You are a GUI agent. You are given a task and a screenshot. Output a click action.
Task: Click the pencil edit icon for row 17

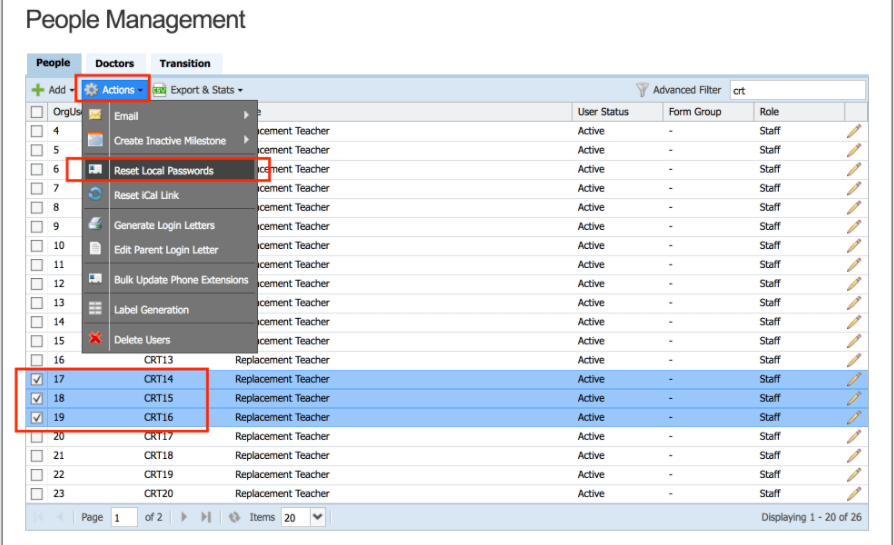[853, 379]
